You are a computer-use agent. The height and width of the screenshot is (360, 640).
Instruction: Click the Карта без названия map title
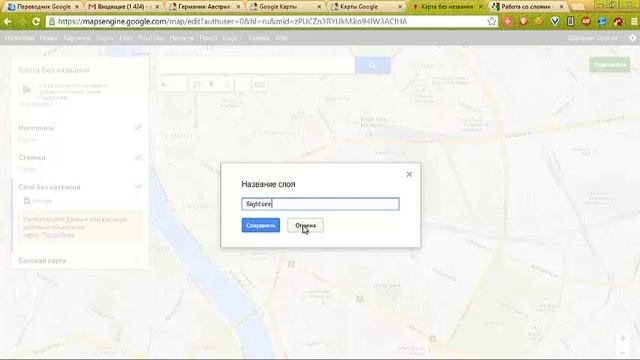(x=54, y=70)
